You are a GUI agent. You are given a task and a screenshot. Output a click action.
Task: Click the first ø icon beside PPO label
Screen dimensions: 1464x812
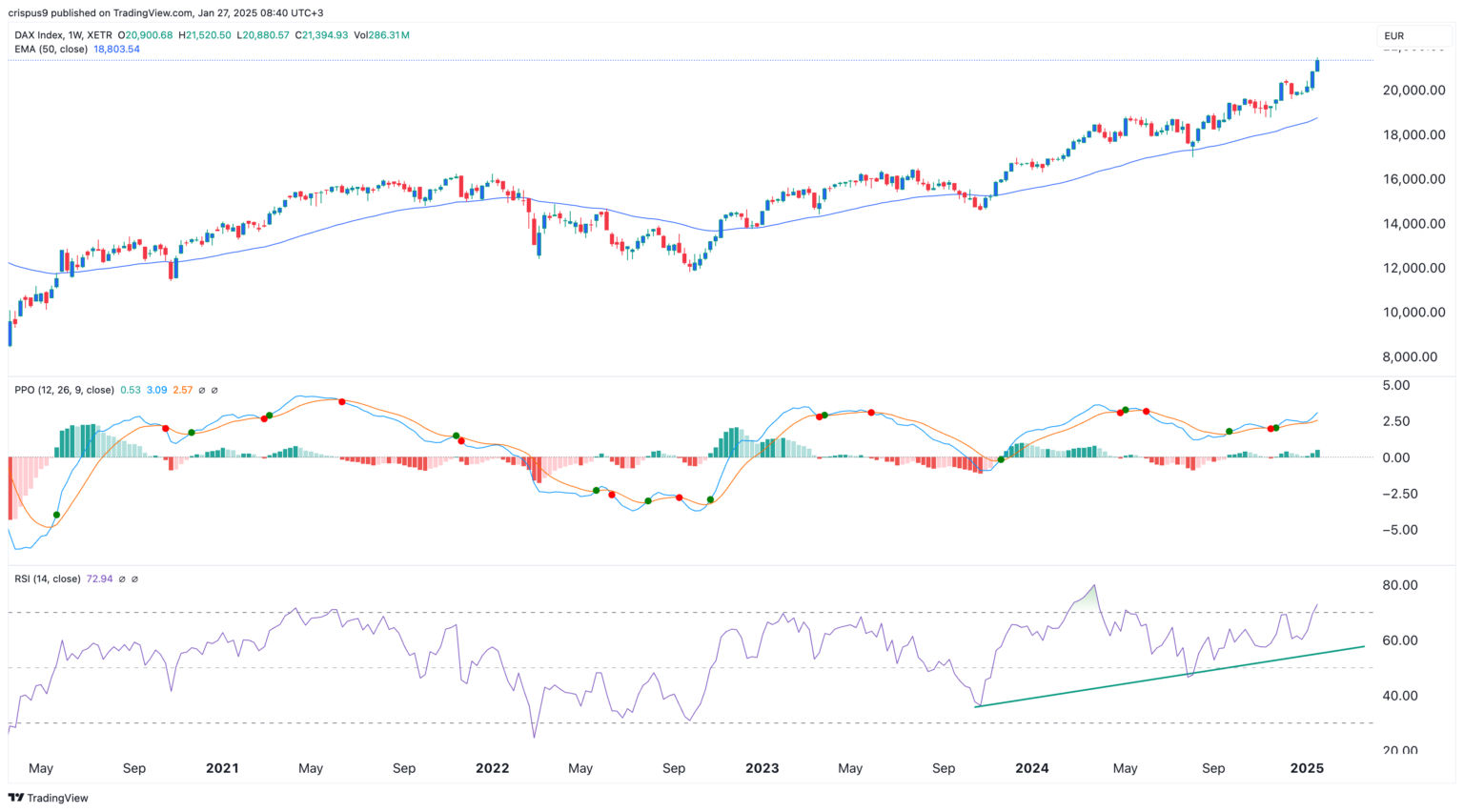pos(202,390)
